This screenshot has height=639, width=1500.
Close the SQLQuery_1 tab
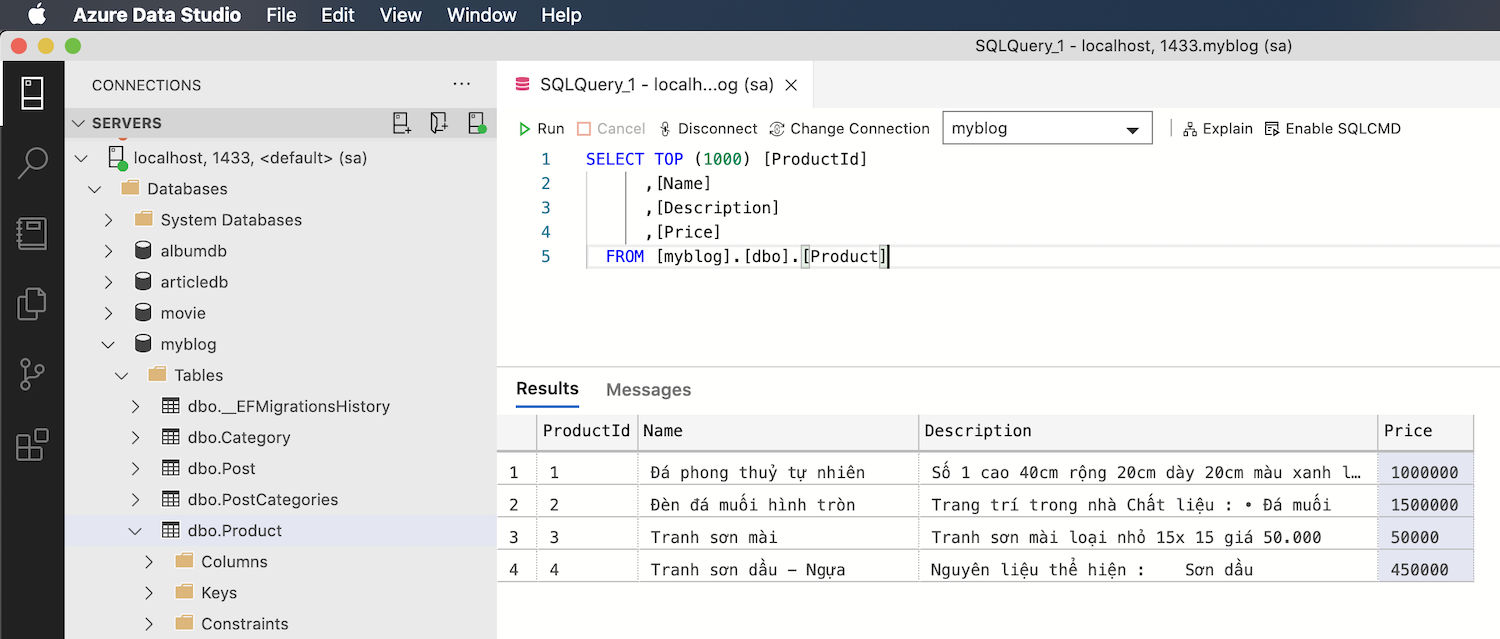[x=791, y=85]
